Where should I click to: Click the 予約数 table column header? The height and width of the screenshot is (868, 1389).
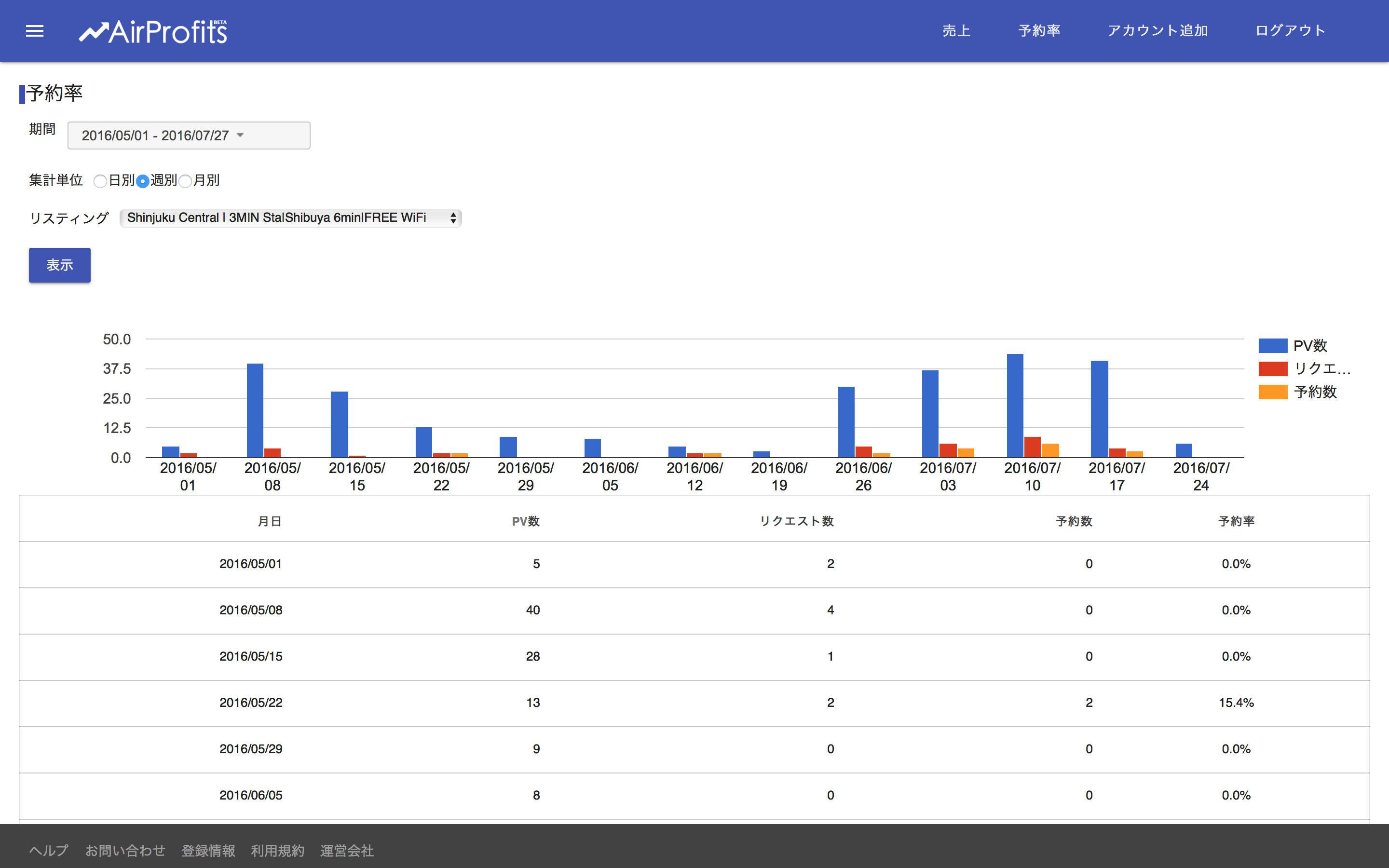(1074, 521)
